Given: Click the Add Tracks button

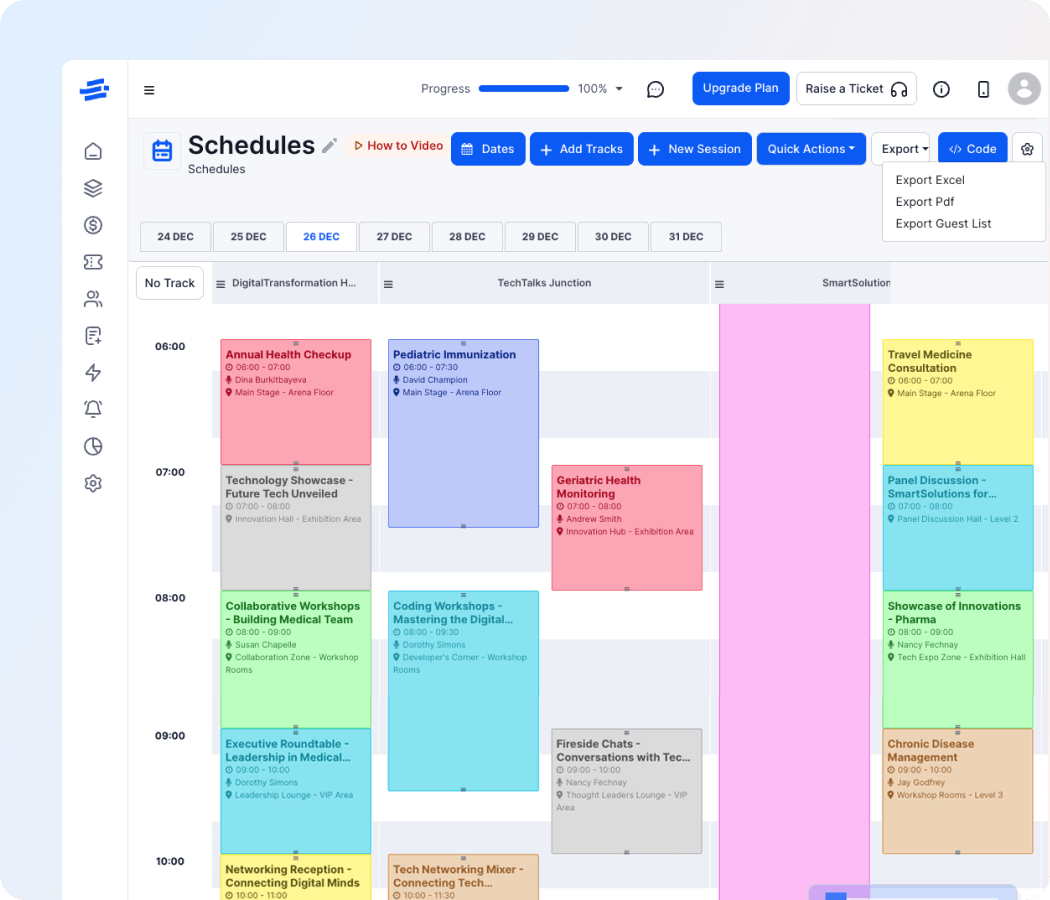Looking at the screenshot, I should coord(582,149).
